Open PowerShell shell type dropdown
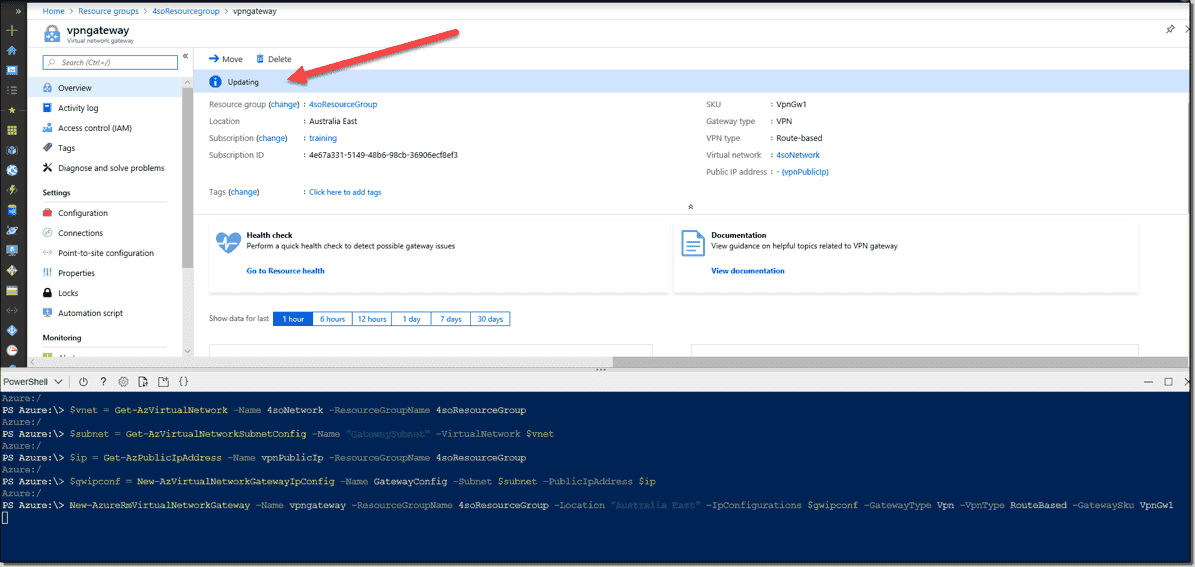Screen dimensions: 1195x567 coord(35,381)
